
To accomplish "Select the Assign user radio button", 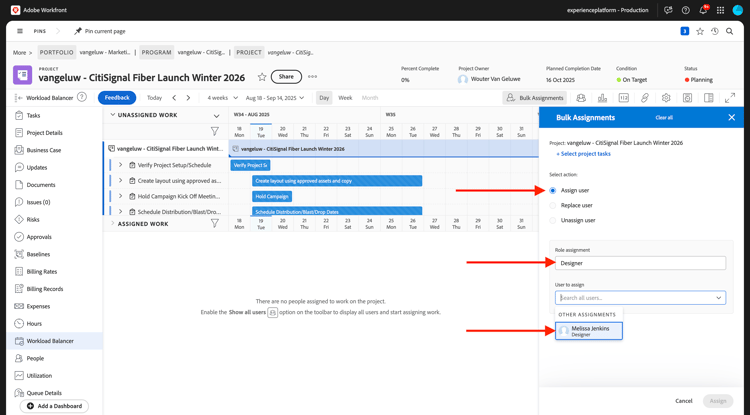I will click(553, 190).
